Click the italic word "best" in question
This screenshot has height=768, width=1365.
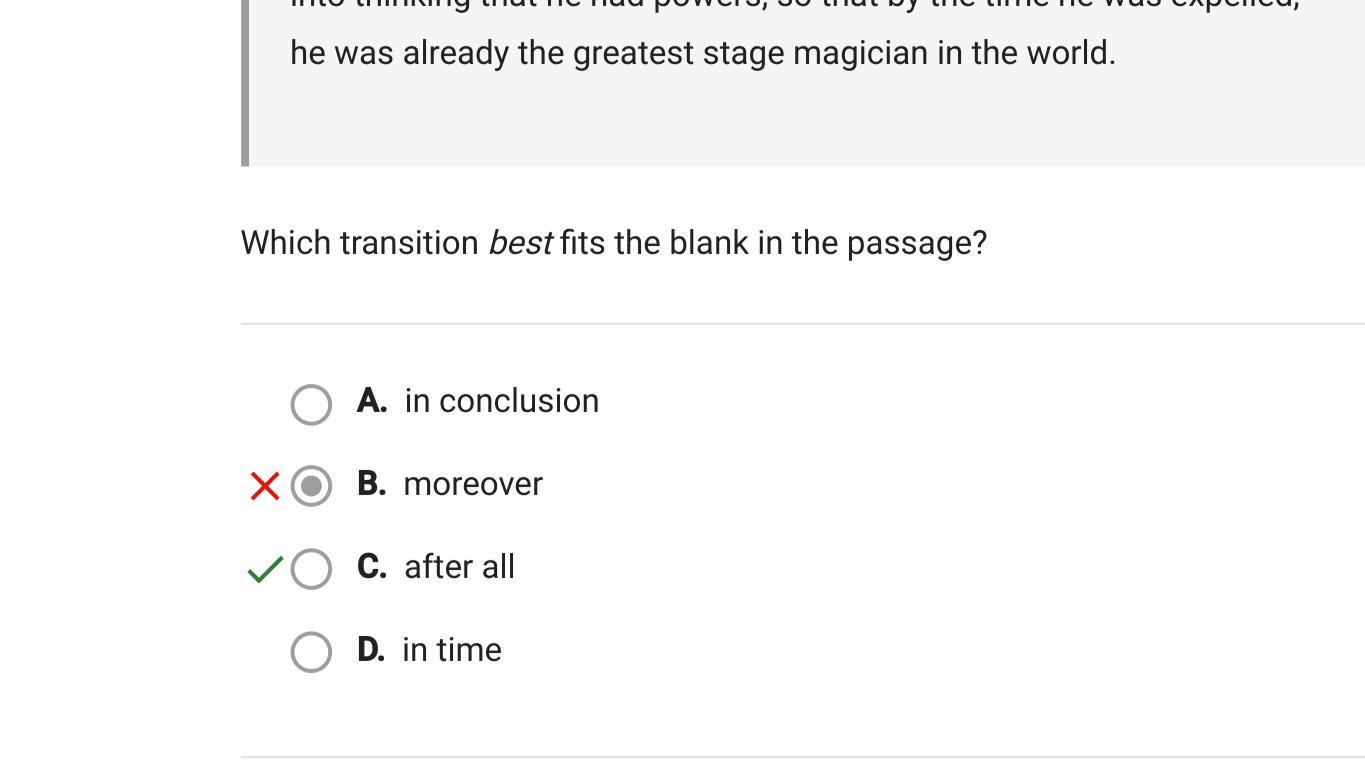tap(519, 243)
